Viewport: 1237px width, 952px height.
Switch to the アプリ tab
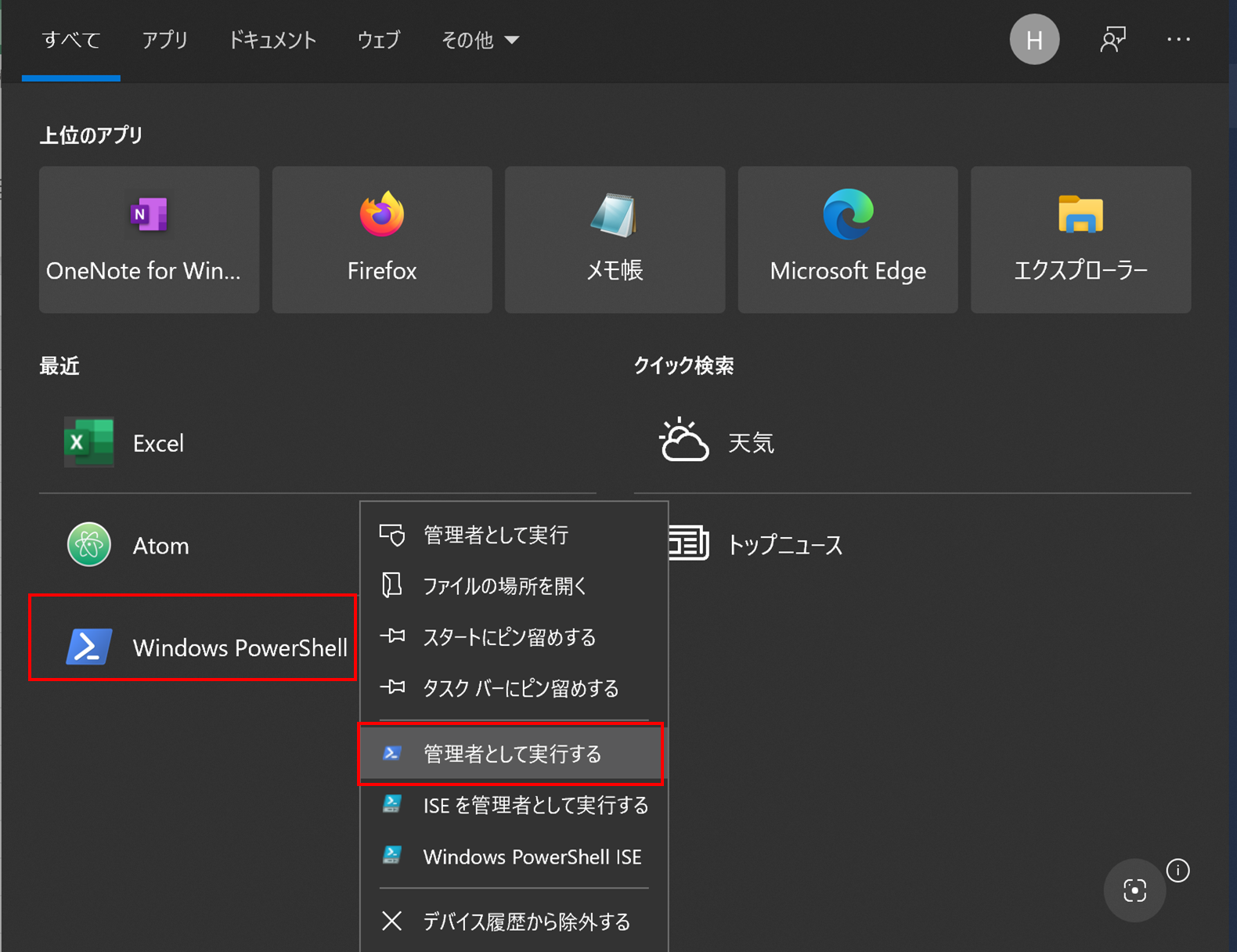[164, 40]
